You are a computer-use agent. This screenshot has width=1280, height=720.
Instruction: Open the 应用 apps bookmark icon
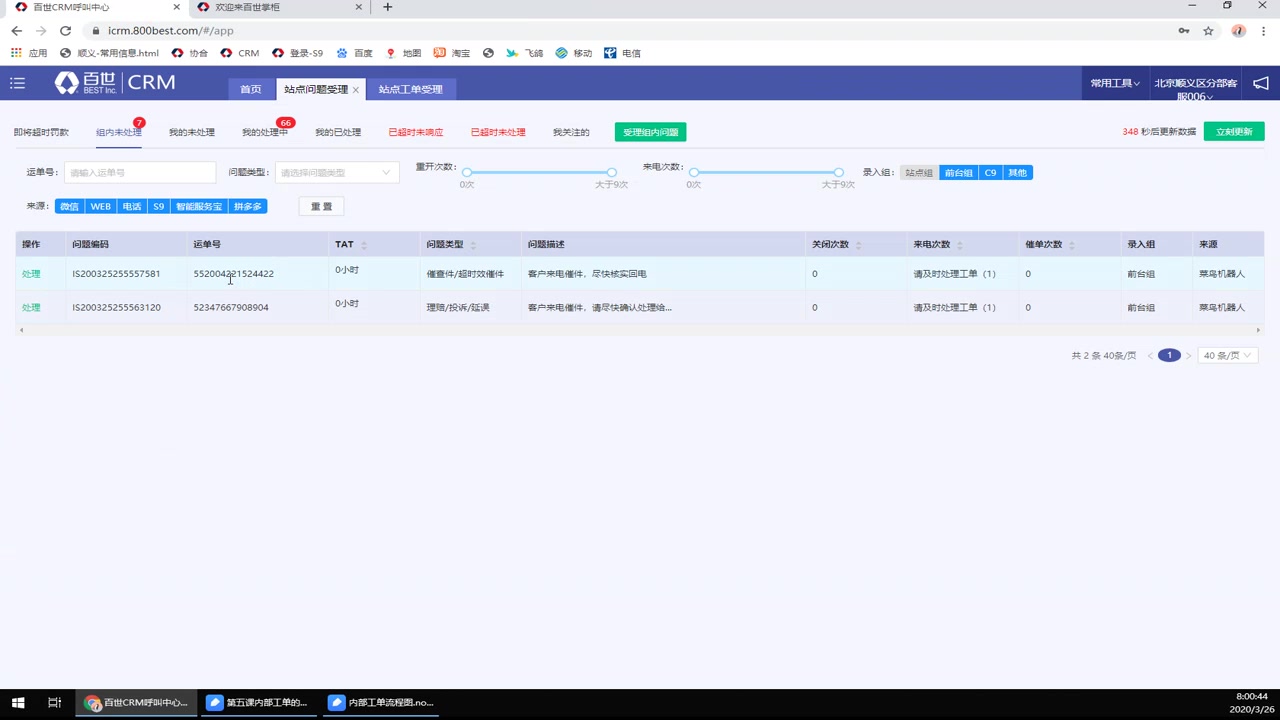(29, 53)
